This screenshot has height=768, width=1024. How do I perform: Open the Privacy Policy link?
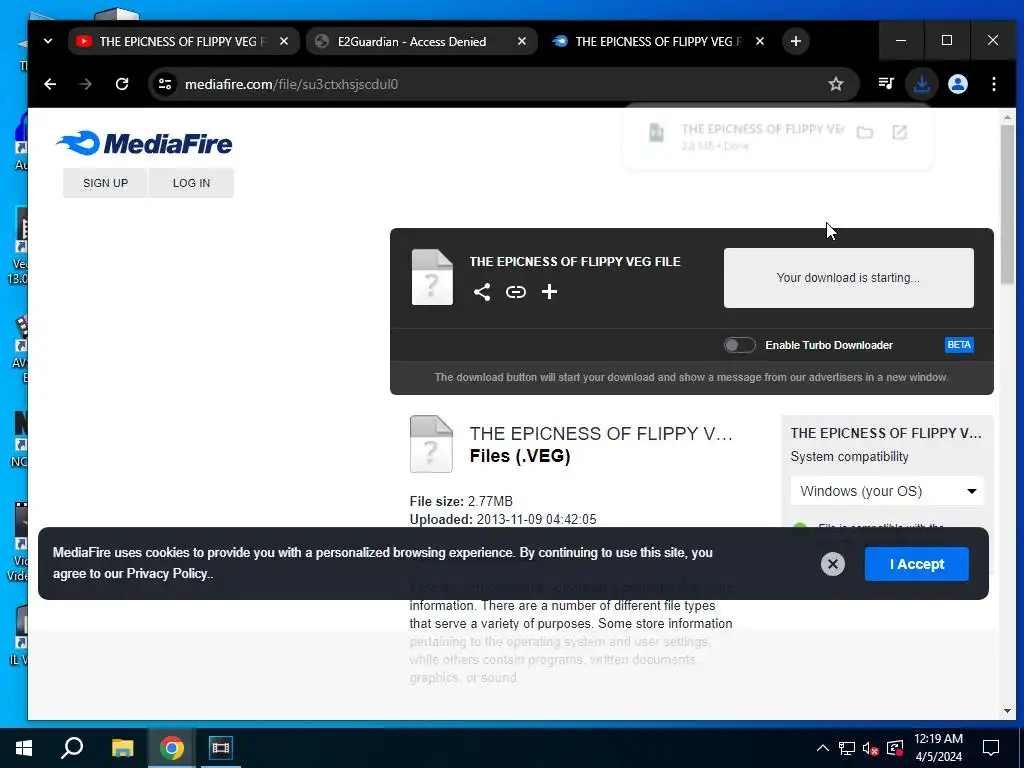(x=167, y=573)
